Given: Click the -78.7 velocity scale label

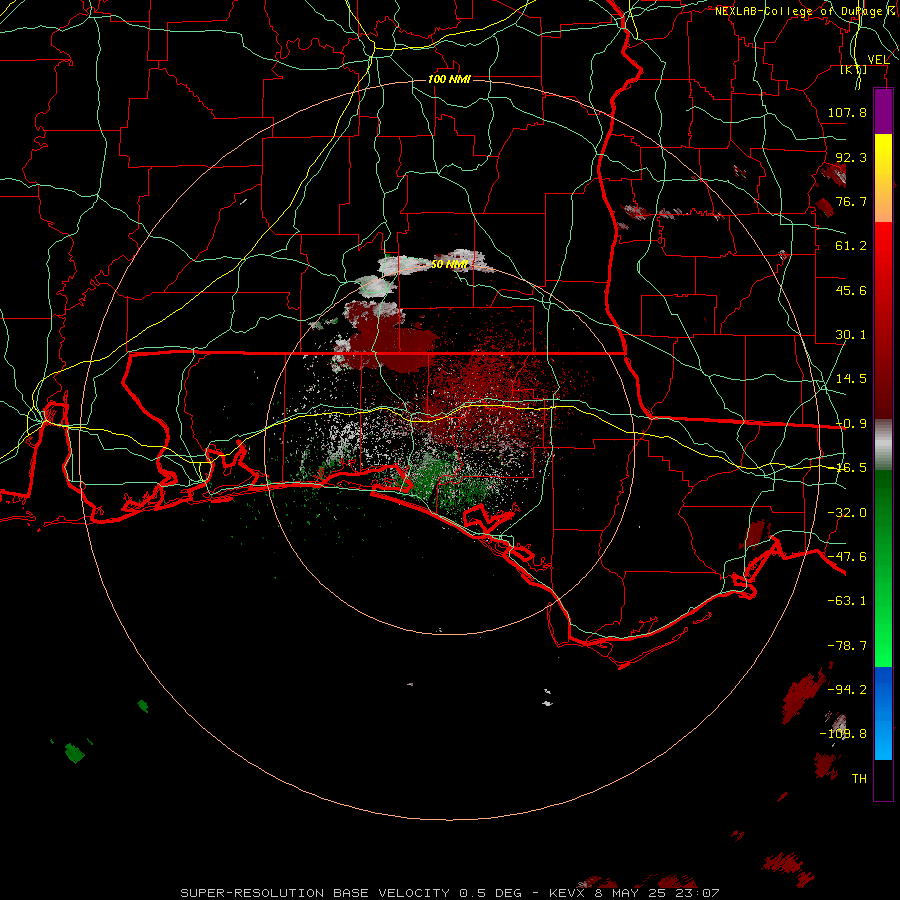Looking at the screenshot, I should (x=847, y=646).
